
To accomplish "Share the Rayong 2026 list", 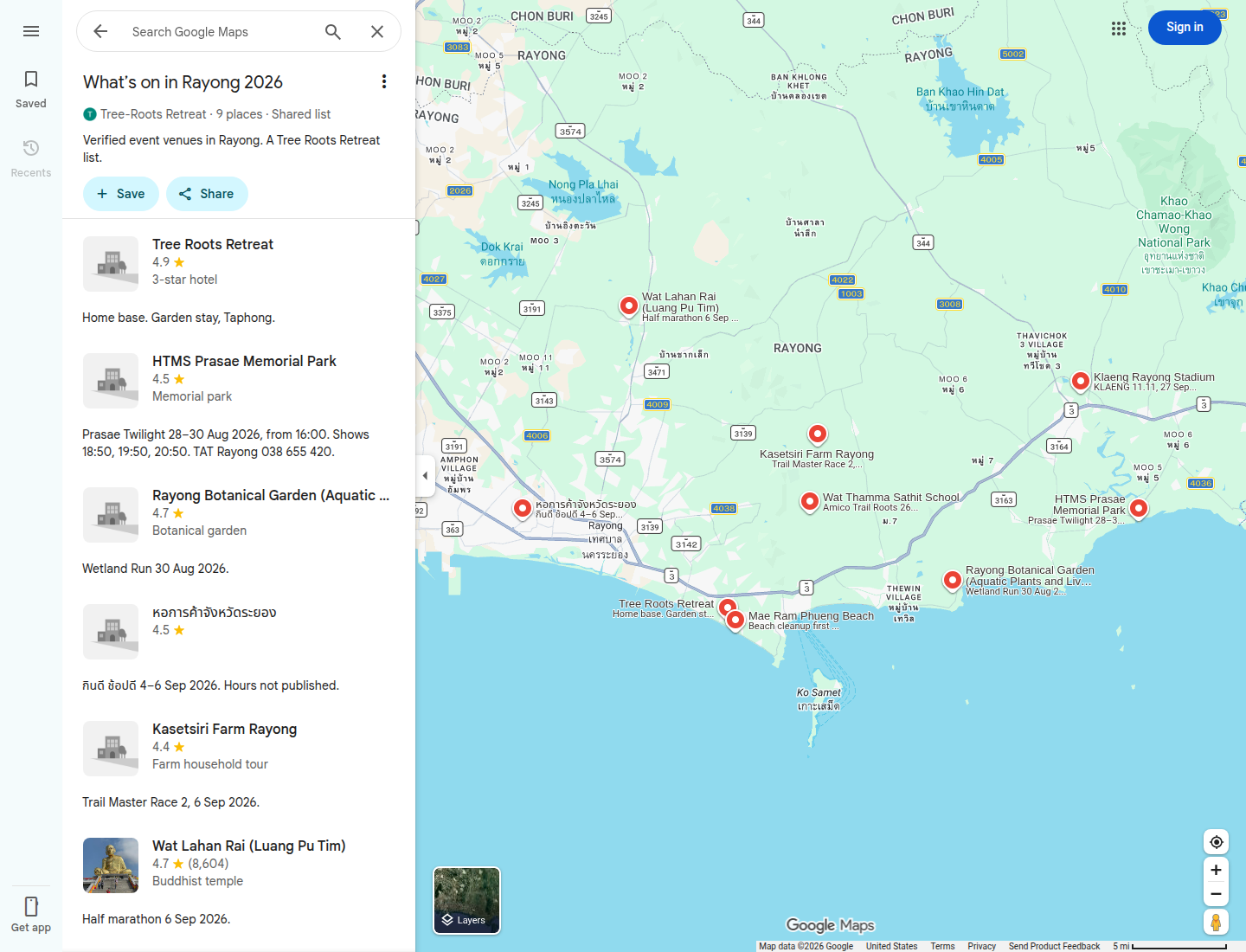I will click(x=207, y=194).
